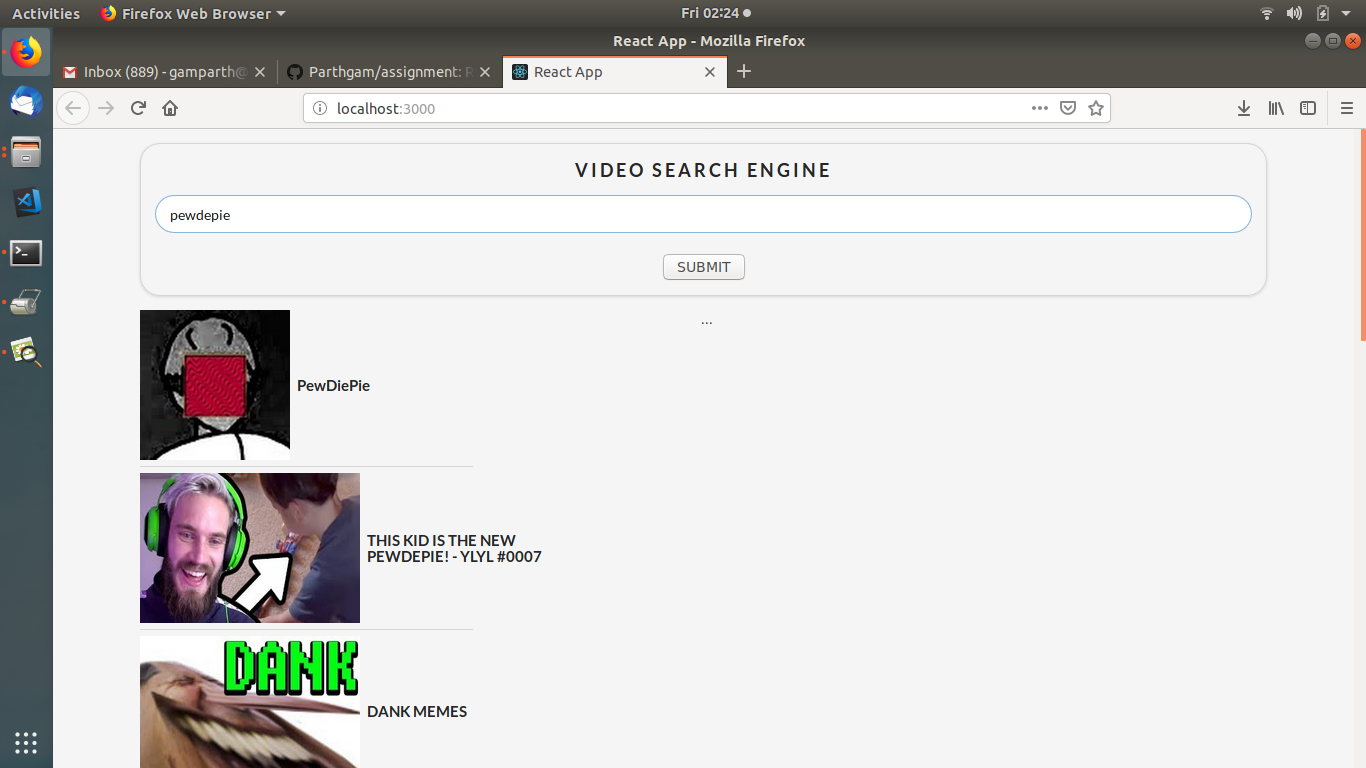Go back to the previous page
Image resolution: width=1366 pixels, height=768 pixels.
pyautogui.click(x=73, y=108)
